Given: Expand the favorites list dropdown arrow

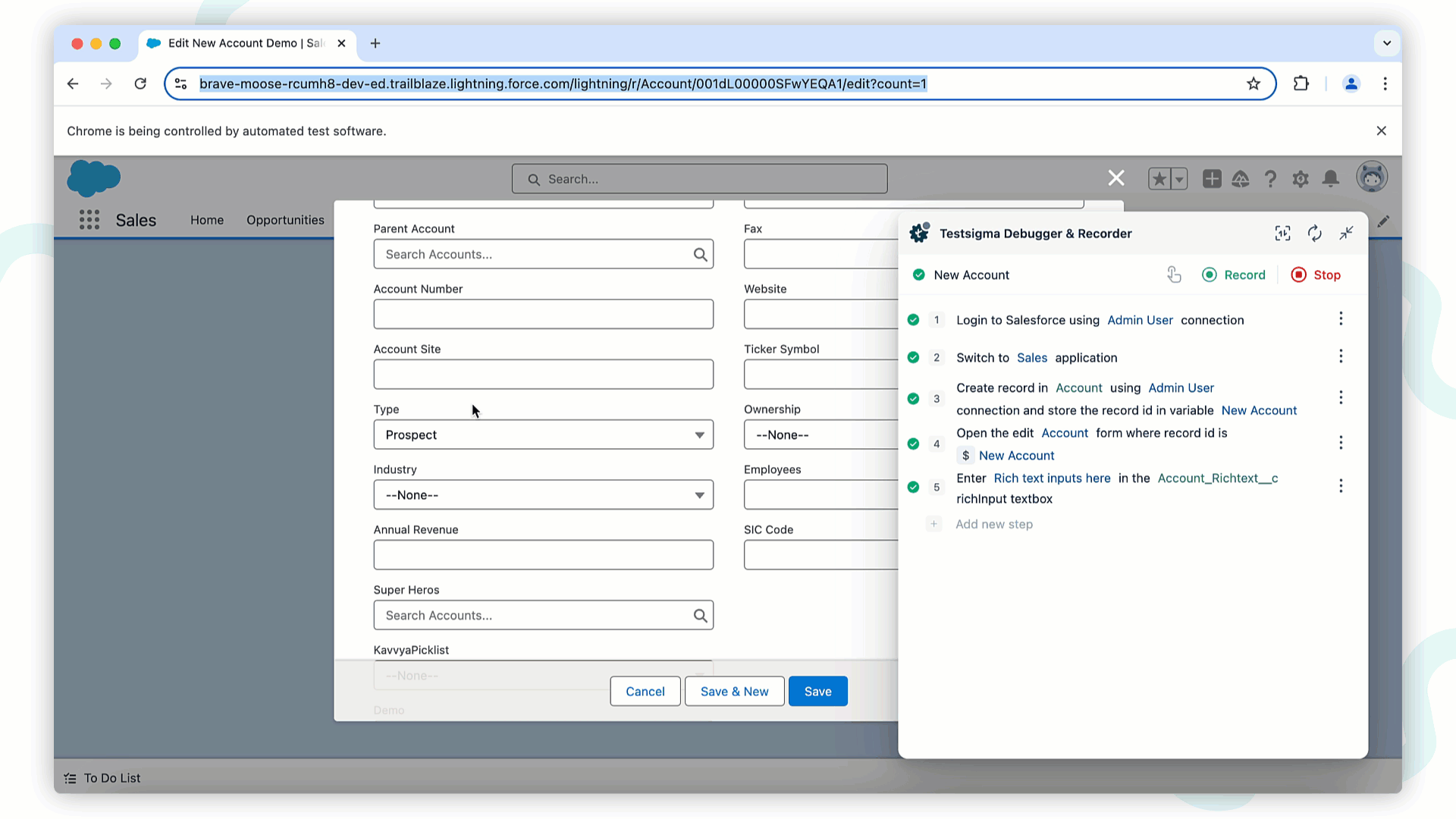Looking at the screenshot, I should pyautogui.click(x=1179, y=179).
